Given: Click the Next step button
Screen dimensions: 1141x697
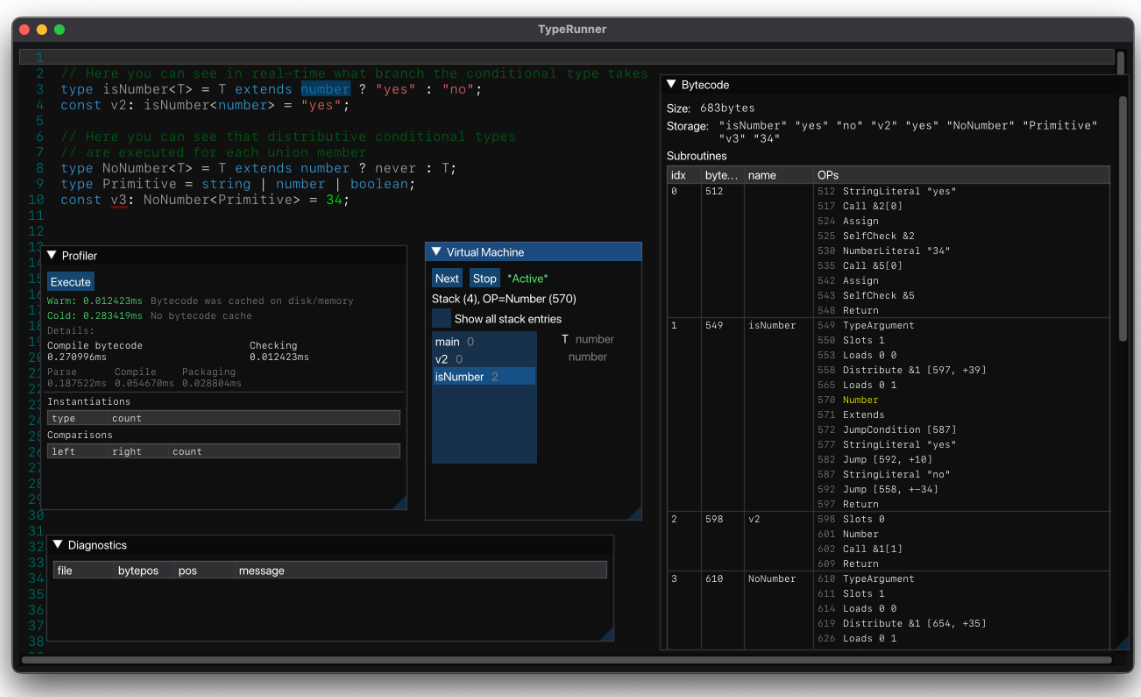Looking at the screenshot, I should tap(447, 277).
